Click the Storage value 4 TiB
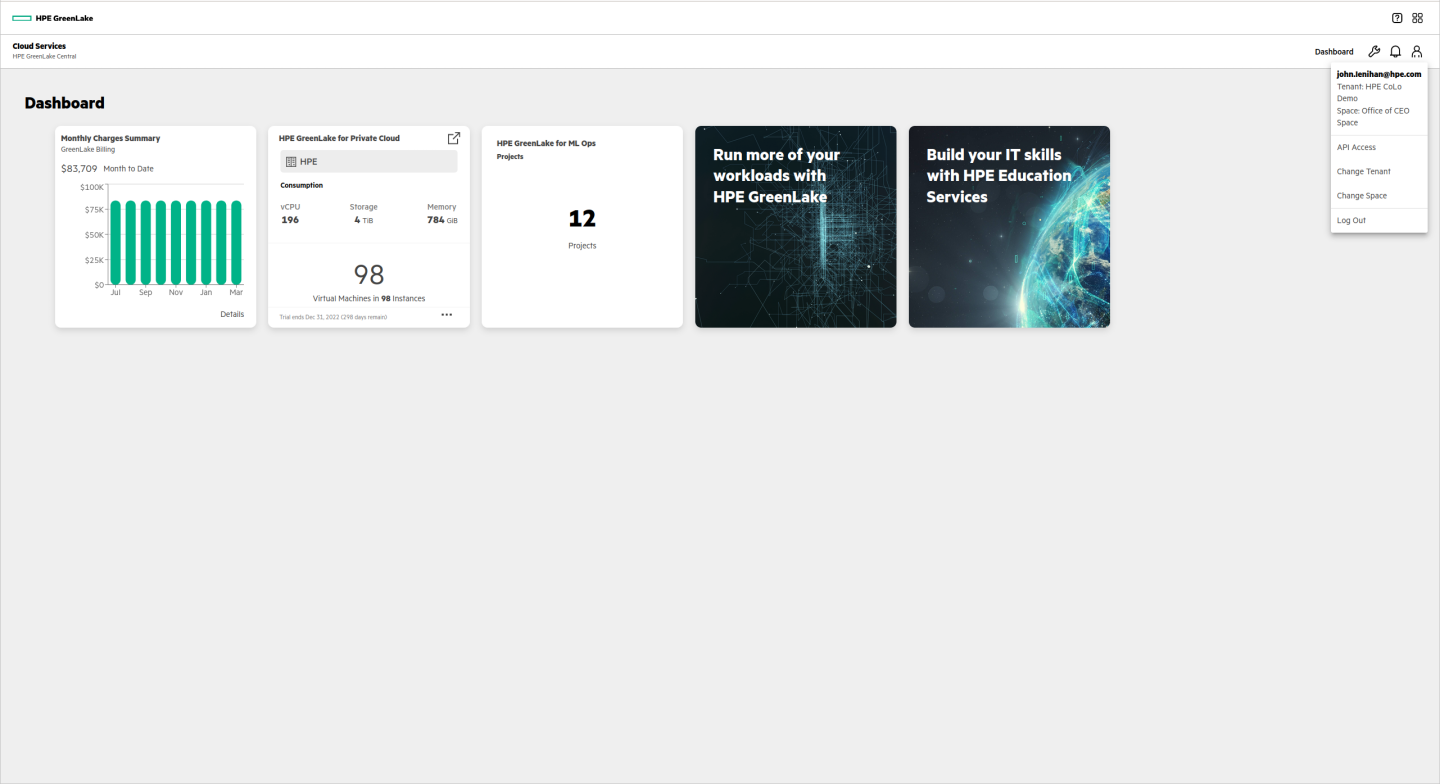The image size is (1440, 784). [x=364, y=220]
